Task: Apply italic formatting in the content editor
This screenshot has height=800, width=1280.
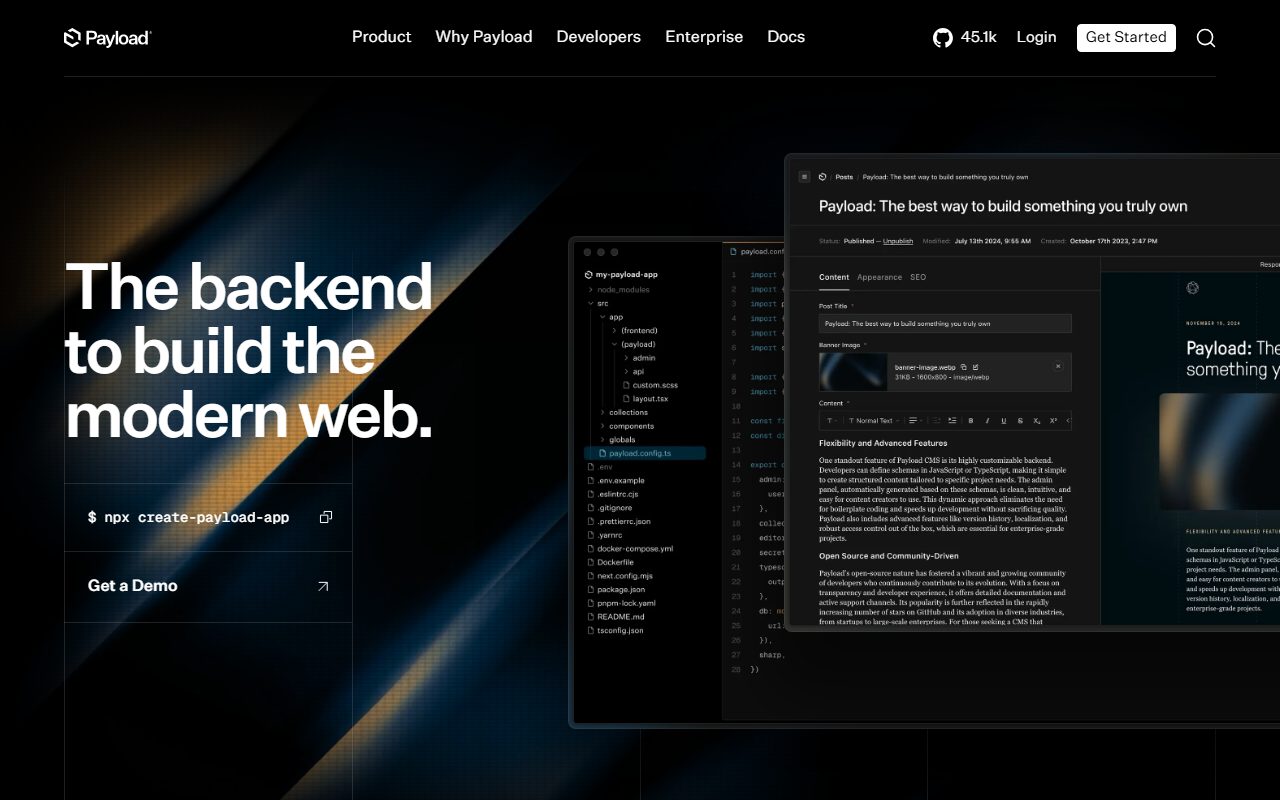Action: 987,421
